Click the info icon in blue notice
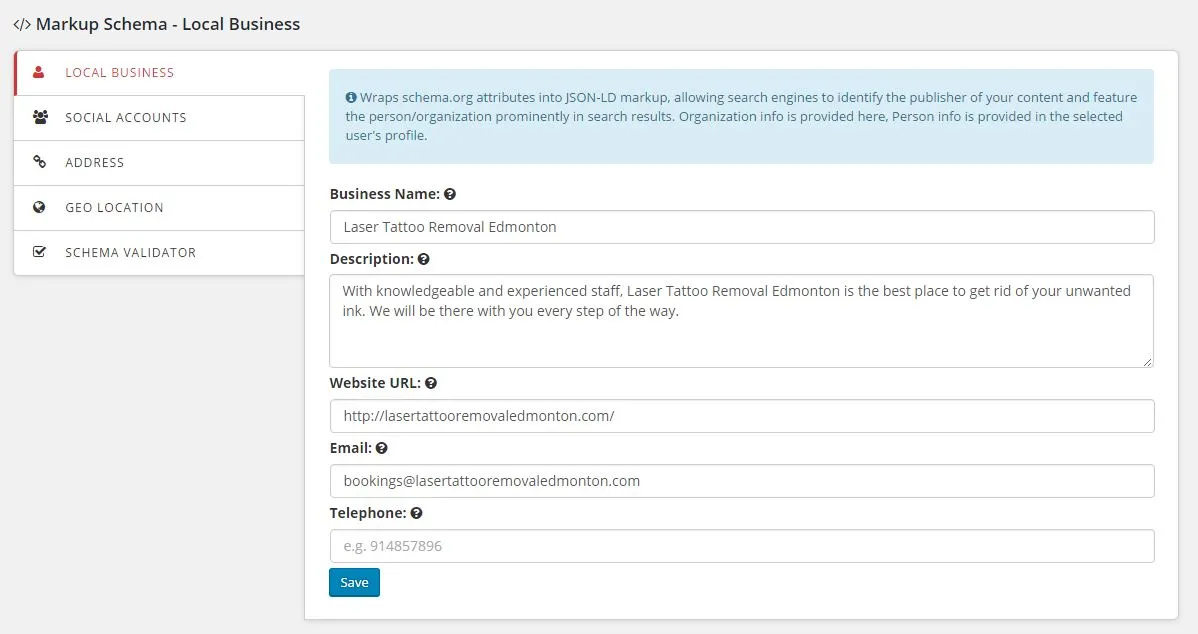Image resolution: width=1198 pixels, height=634 pixels. 351,98
